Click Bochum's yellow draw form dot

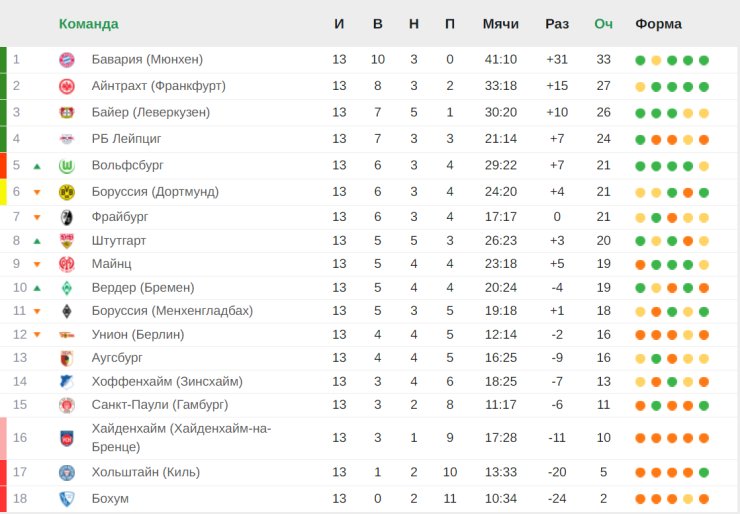click(688, 499)
